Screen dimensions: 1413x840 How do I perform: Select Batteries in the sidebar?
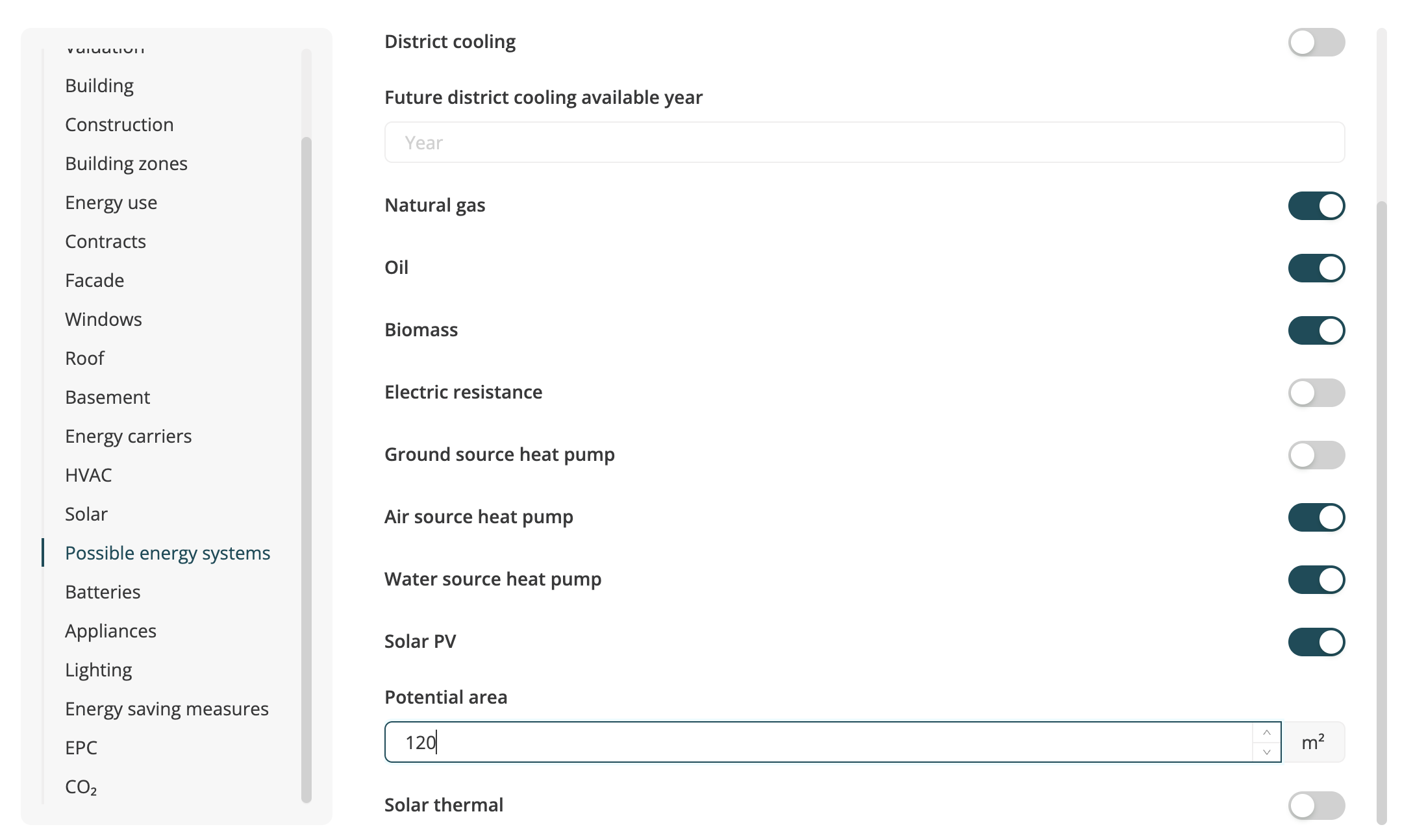pyautogui.click(x=103, y=592)
